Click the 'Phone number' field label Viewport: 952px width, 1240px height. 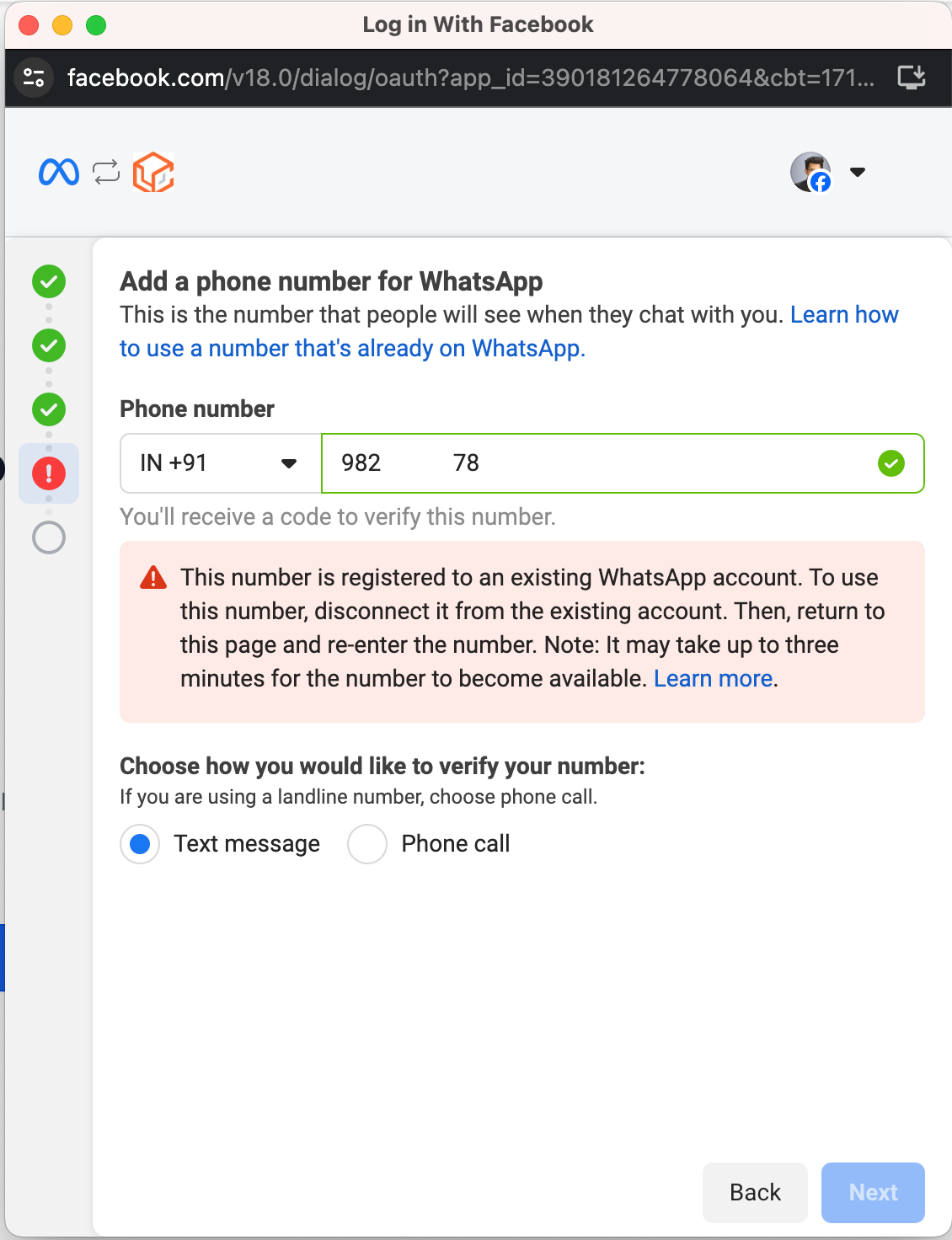click(x=197, y=409)
